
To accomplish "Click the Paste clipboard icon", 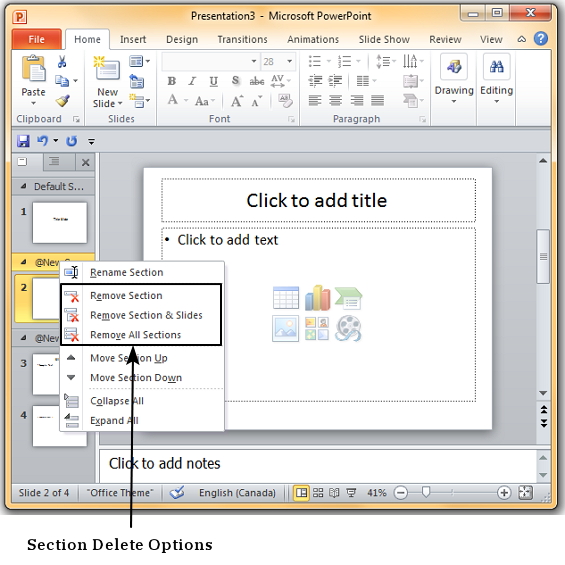I will coord(34,68).
